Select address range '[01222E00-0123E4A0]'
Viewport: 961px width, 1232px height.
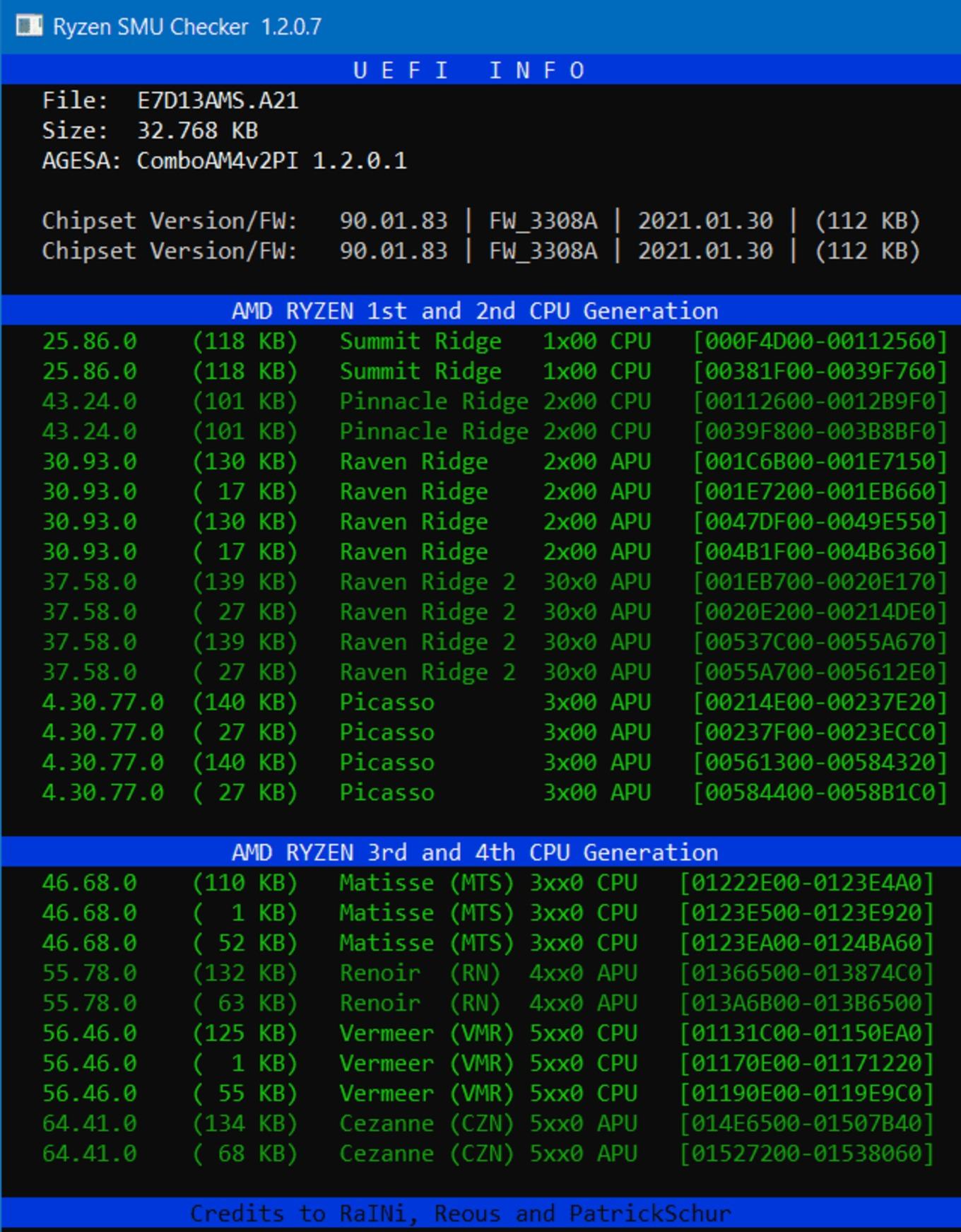806,883
